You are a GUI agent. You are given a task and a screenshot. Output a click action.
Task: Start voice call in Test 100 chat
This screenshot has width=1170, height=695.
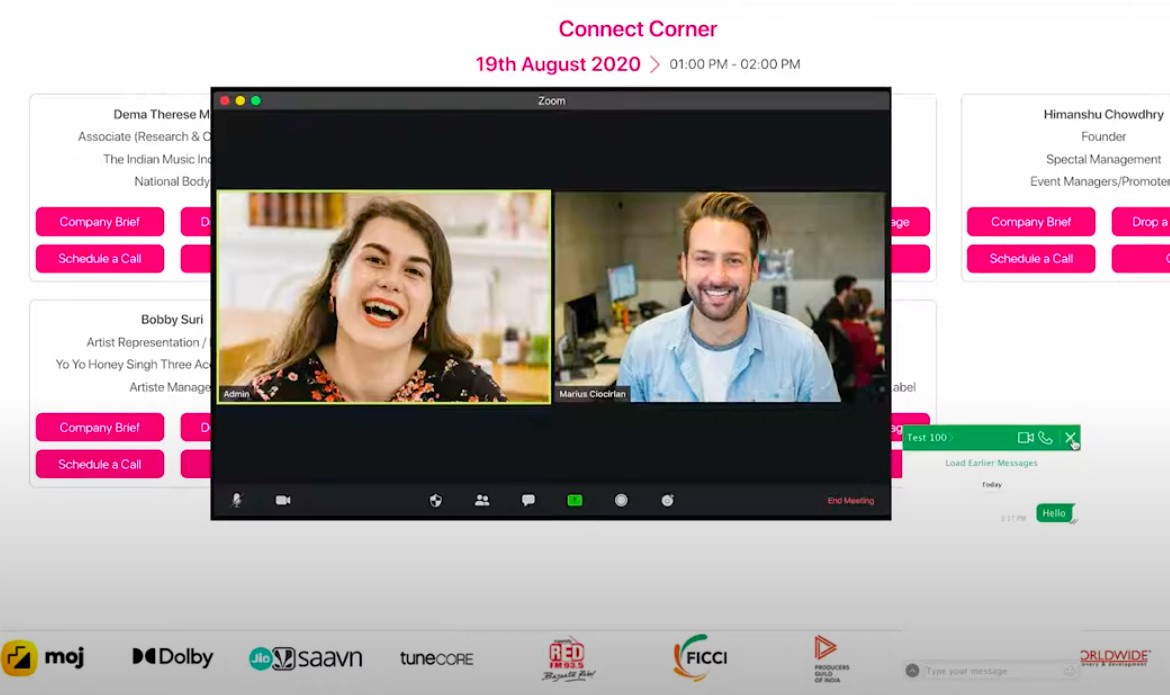pyautogui.click(x=1045, y=438)
